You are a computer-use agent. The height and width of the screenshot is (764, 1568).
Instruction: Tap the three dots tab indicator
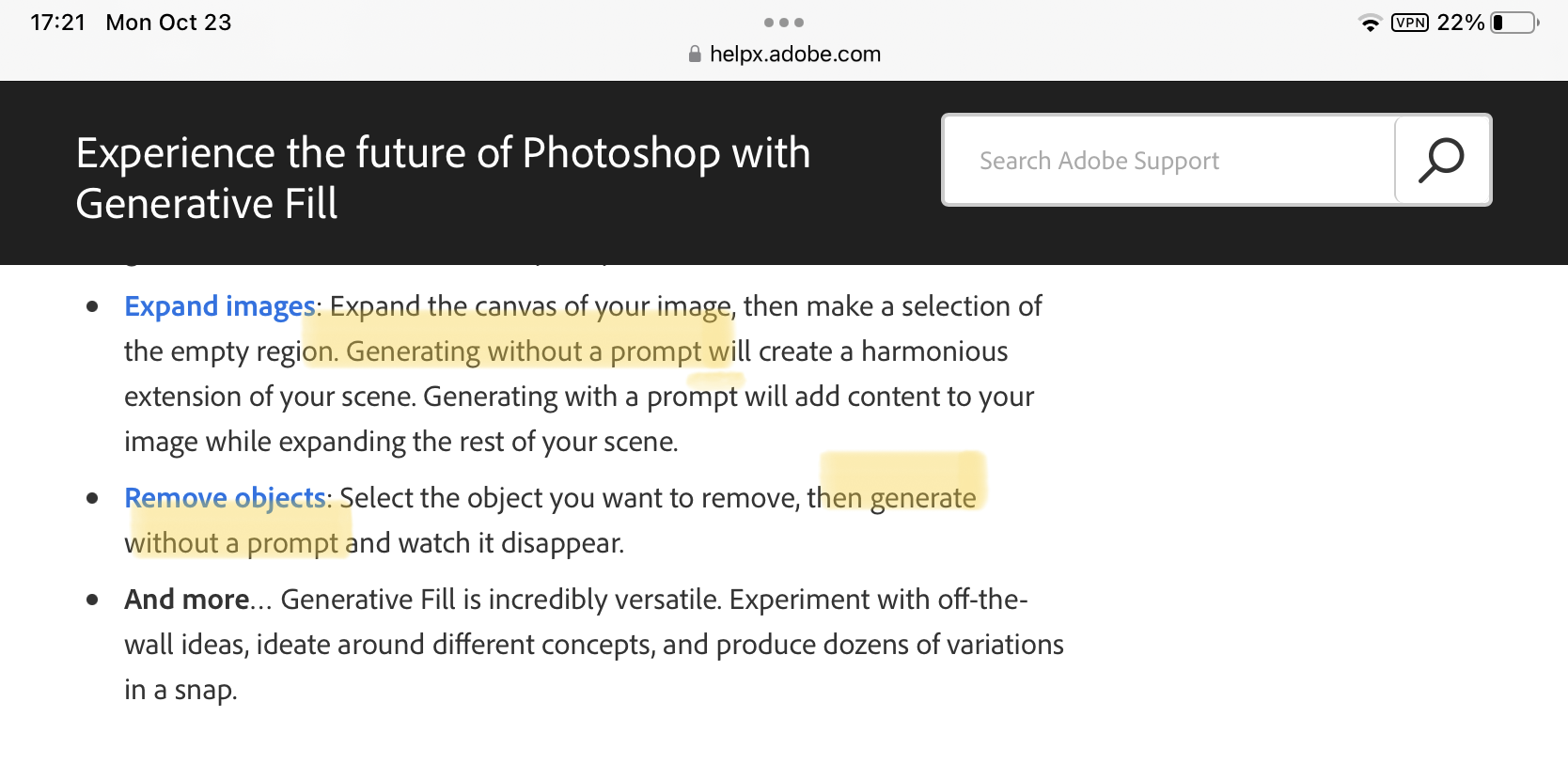click(x=784, y=21)
